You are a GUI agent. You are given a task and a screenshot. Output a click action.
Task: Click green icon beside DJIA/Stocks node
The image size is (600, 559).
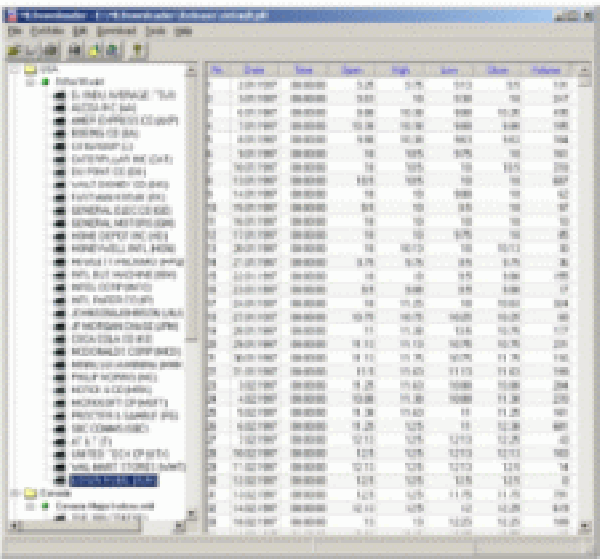[45, 81]
